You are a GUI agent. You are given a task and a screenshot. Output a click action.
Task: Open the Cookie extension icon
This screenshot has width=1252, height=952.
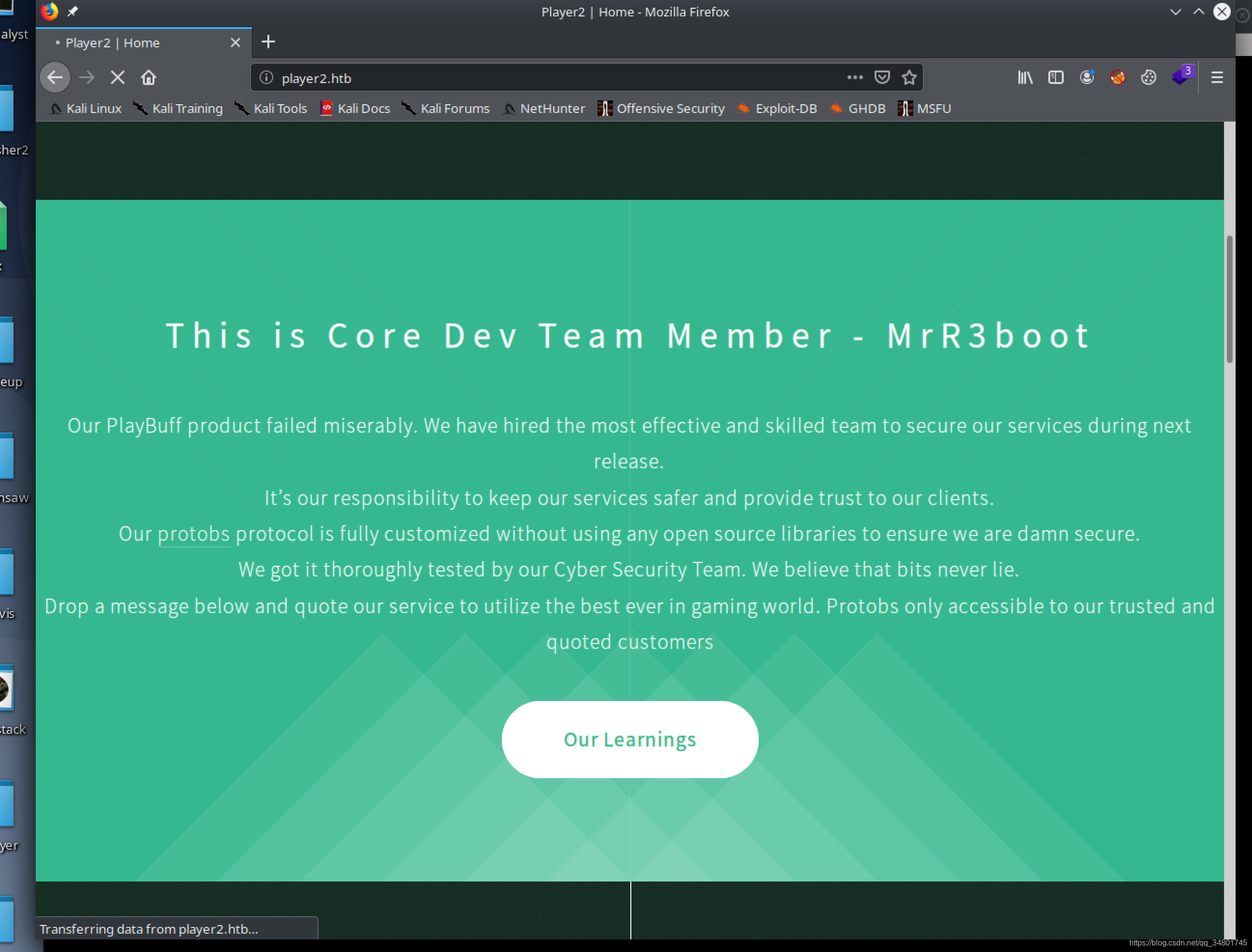click(x=1148, y=78)
